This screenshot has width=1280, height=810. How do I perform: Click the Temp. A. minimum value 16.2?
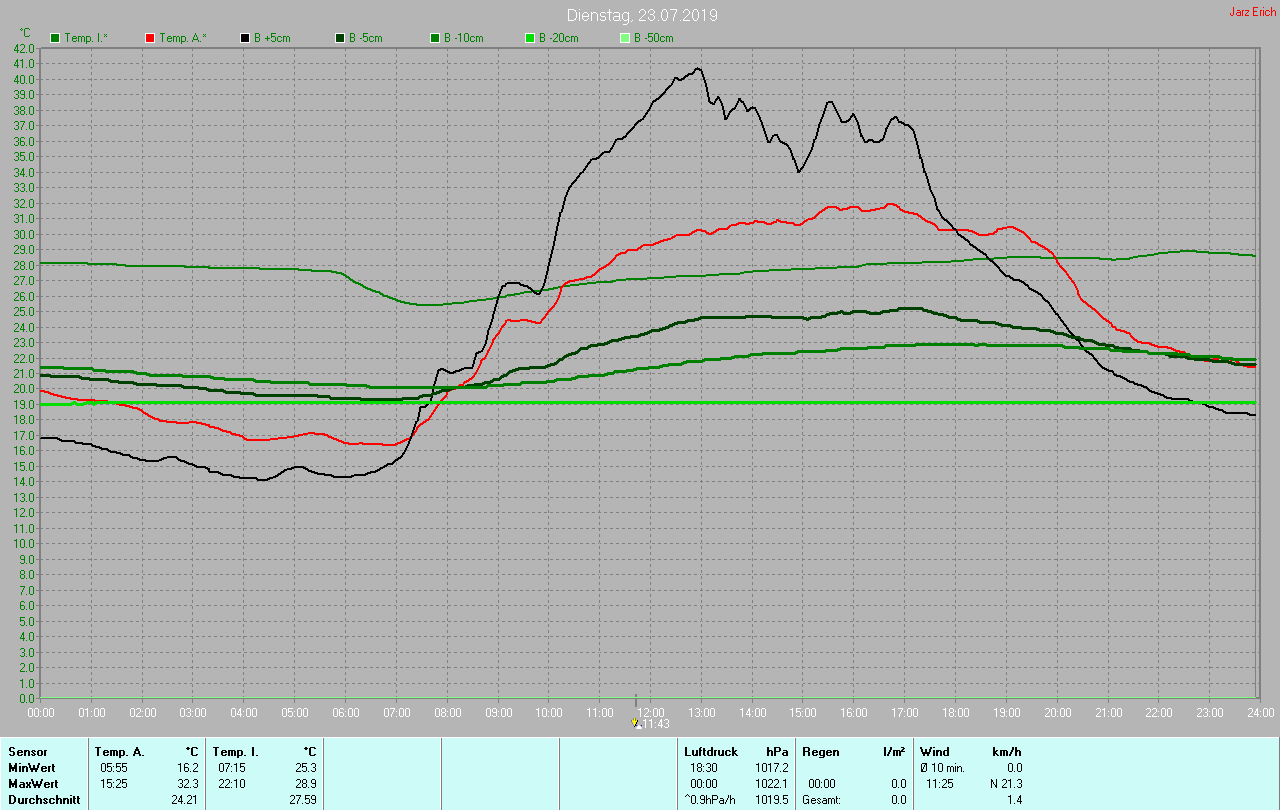(188, 768)
